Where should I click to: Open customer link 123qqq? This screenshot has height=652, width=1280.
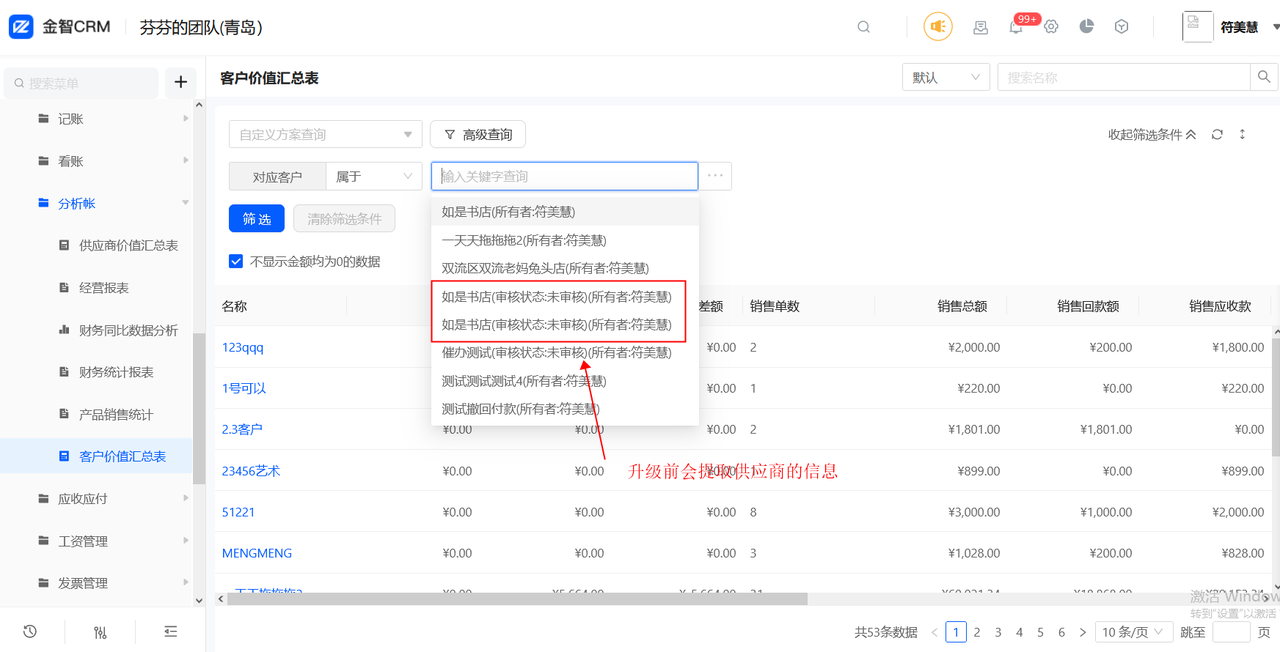[243, 347]
